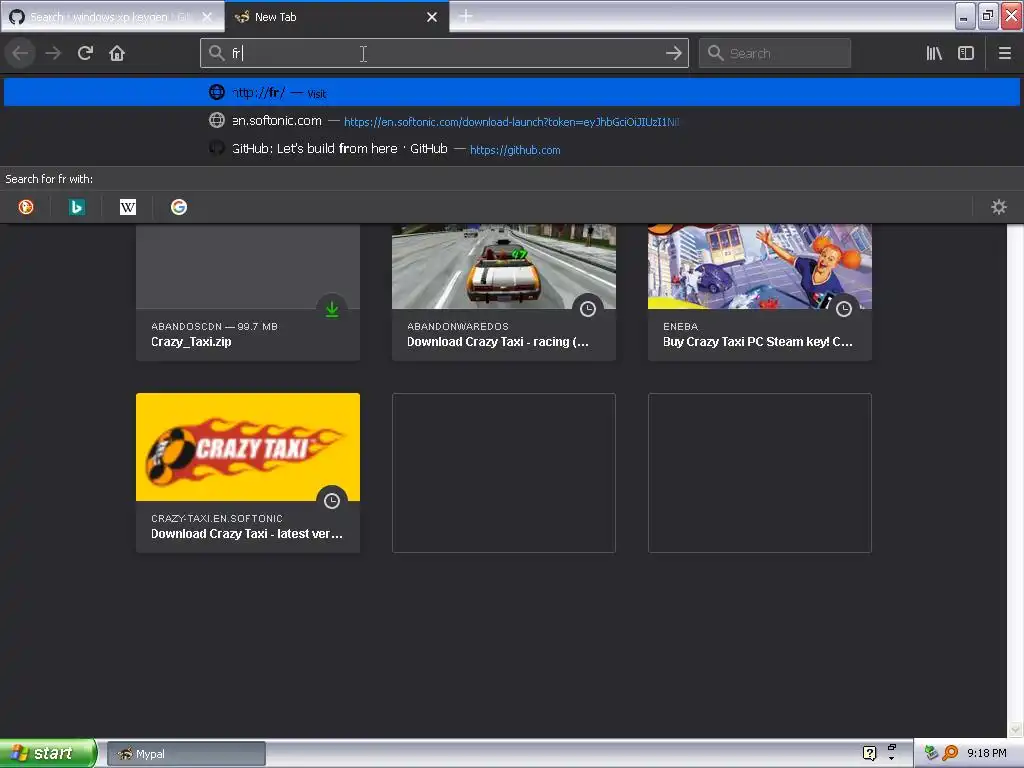Click history clock on Abandonwaredos tile
Screen dimensions: 1024x768
(x=588, y=309)
